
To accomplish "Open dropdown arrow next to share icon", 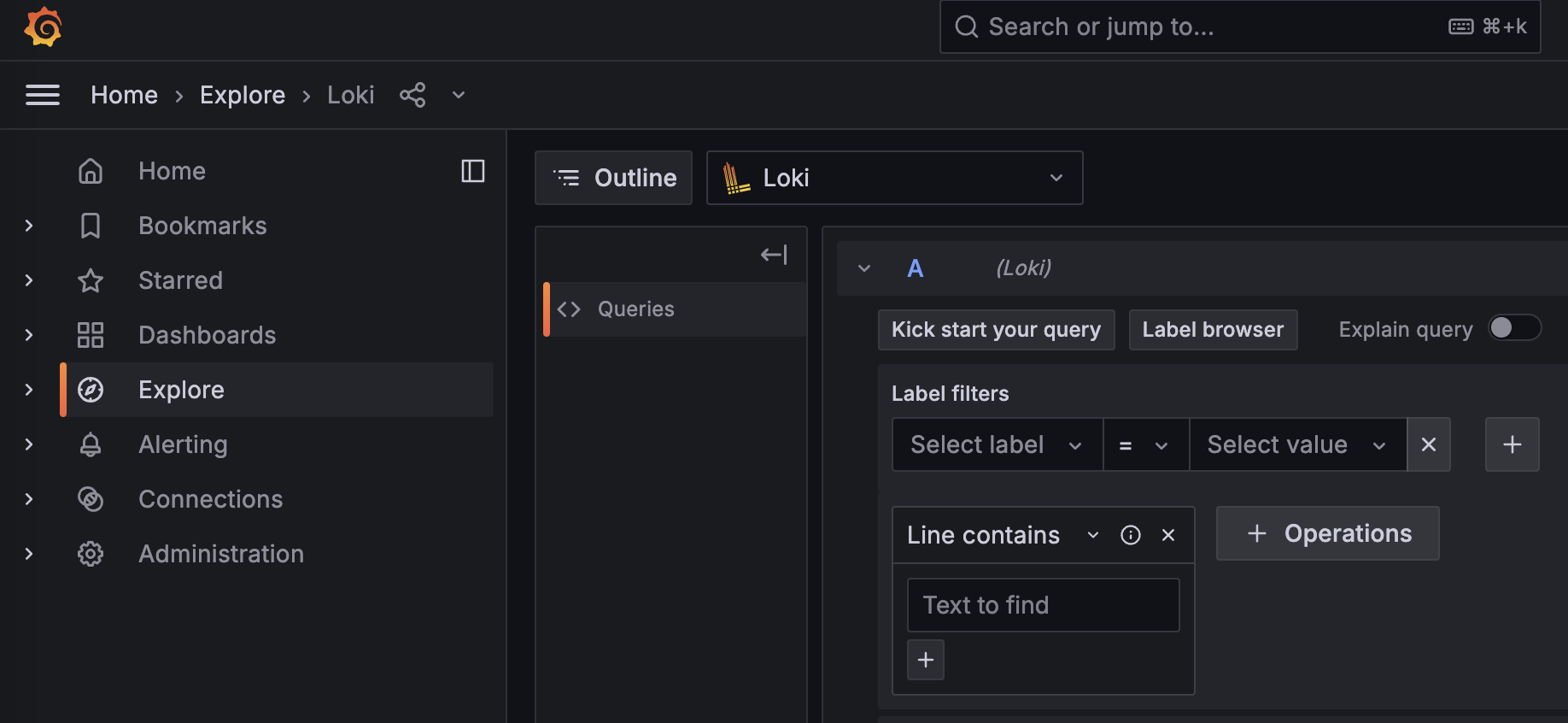I will [x=459, y=95].
